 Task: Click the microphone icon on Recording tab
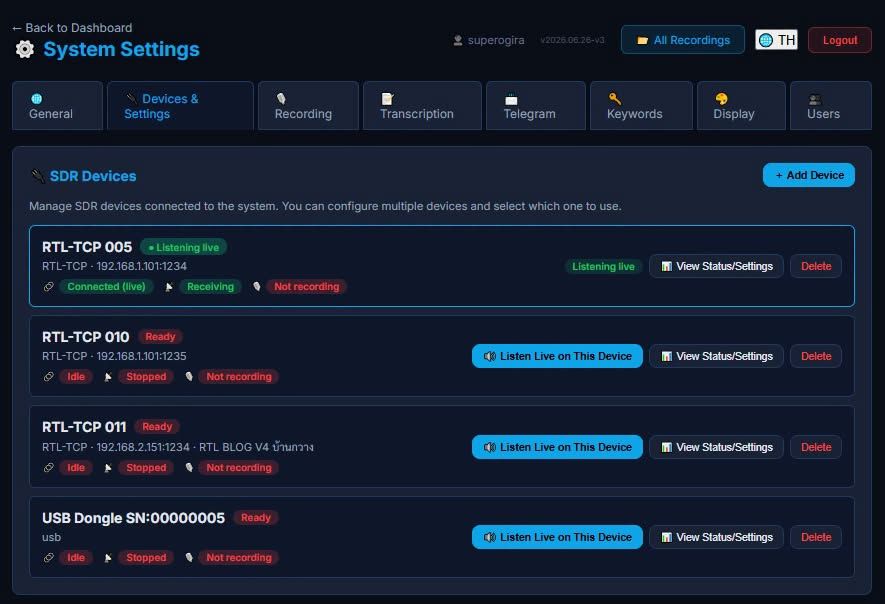click(281, 99)
